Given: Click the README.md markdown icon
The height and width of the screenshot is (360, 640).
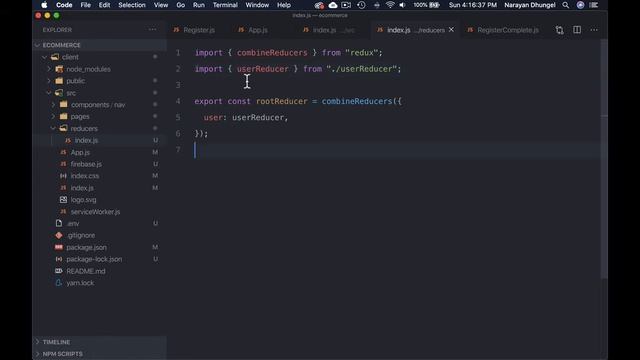Looking at the screenshot, I should point(59,271).
